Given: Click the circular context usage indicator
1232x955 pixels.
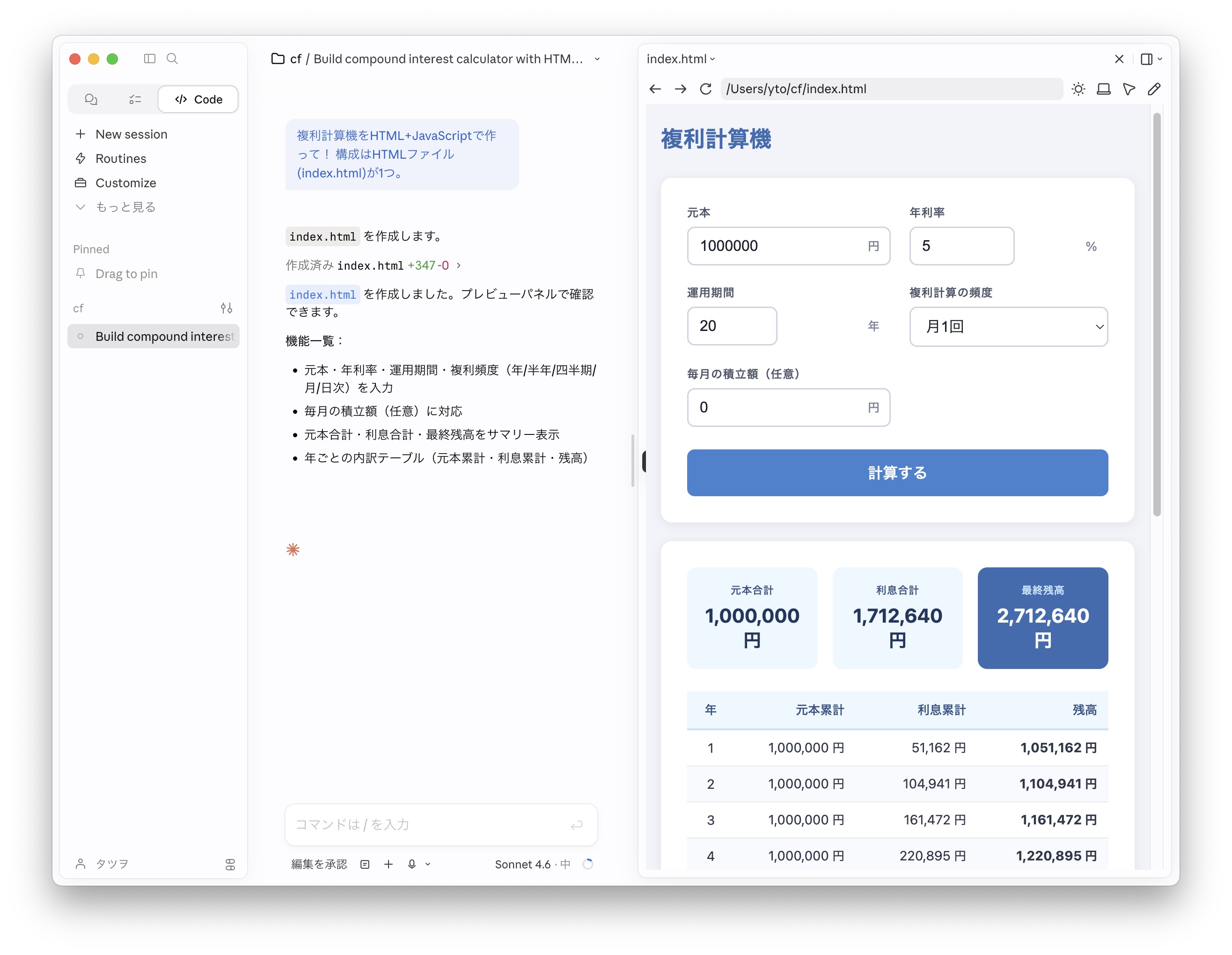Looking at the screenshot, I should click(588, 864).
